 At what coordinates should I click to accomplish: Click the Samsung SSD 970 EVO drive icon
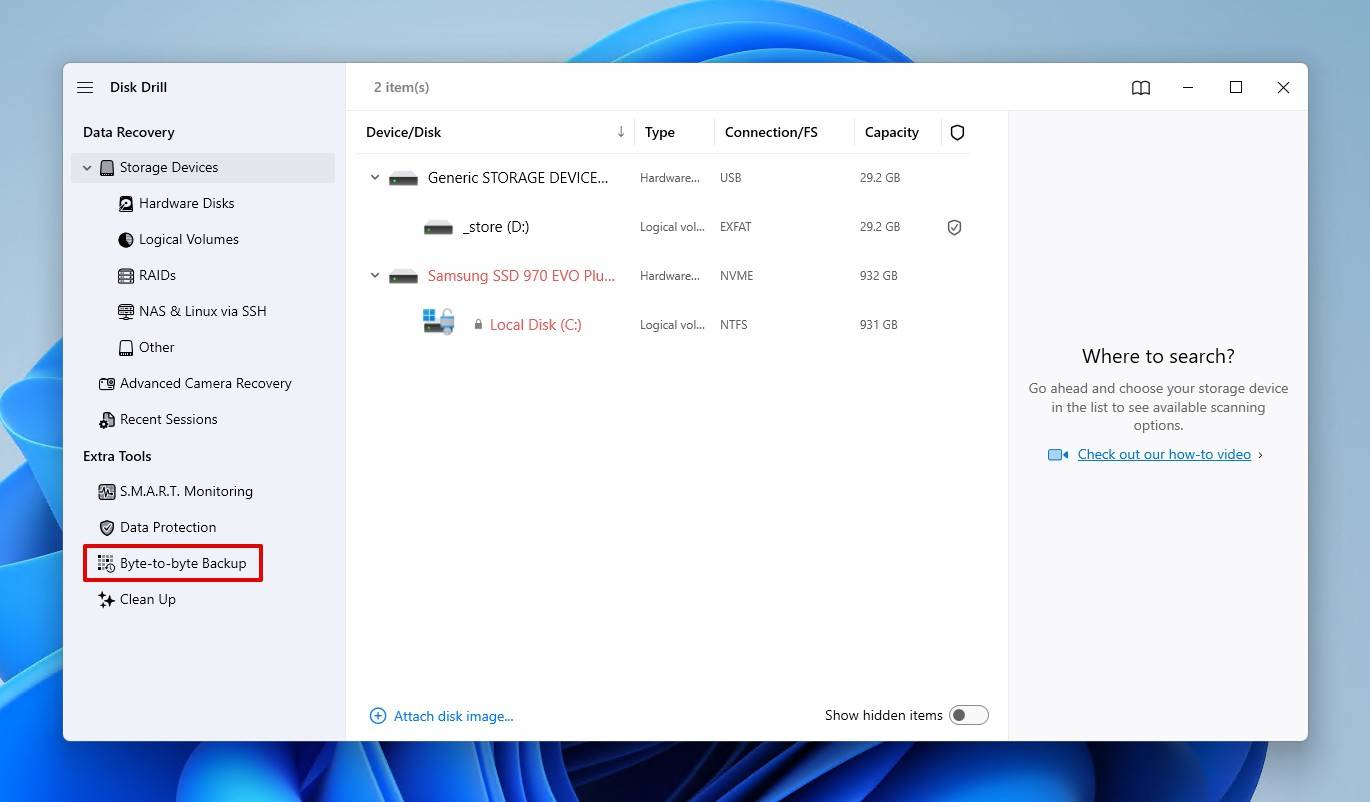[403, 276]
